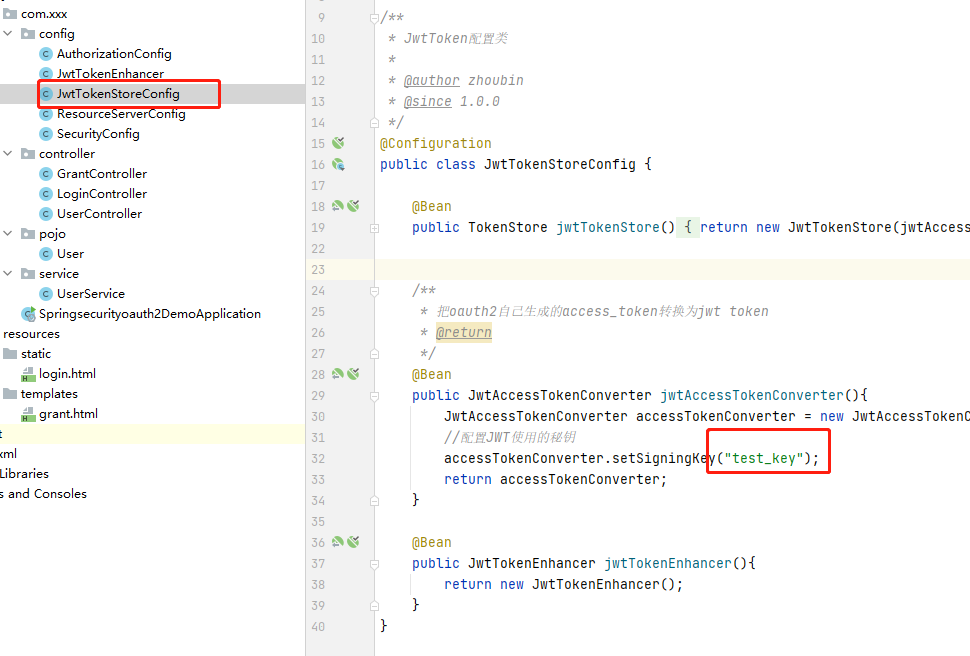Select the resources folder node

32,334
